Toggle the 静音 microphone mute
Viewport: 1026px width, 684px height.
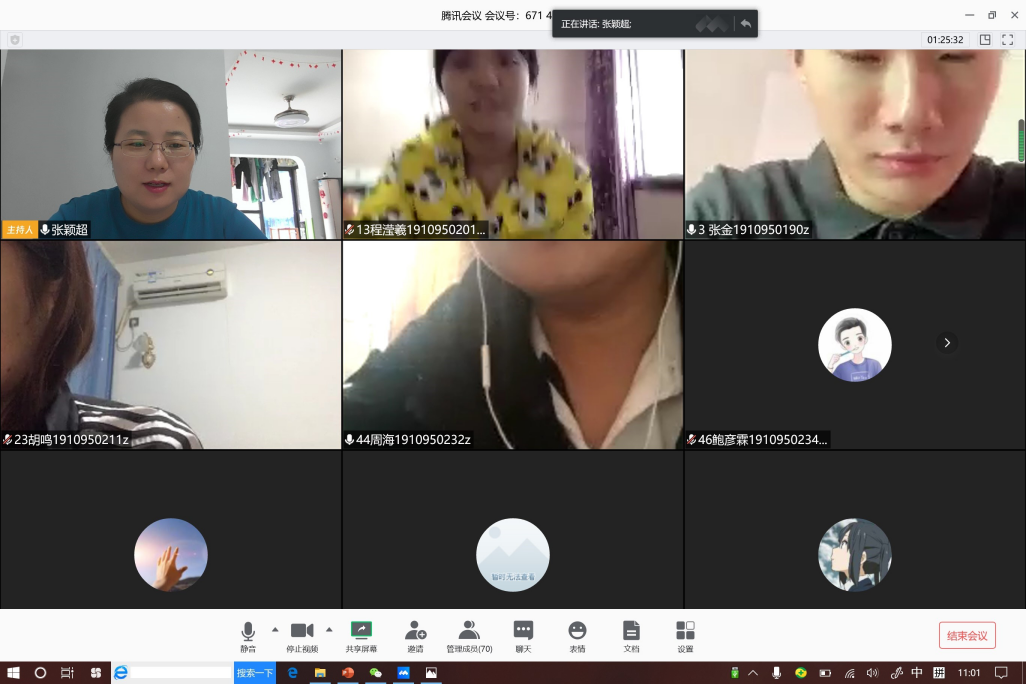(248, 635)
